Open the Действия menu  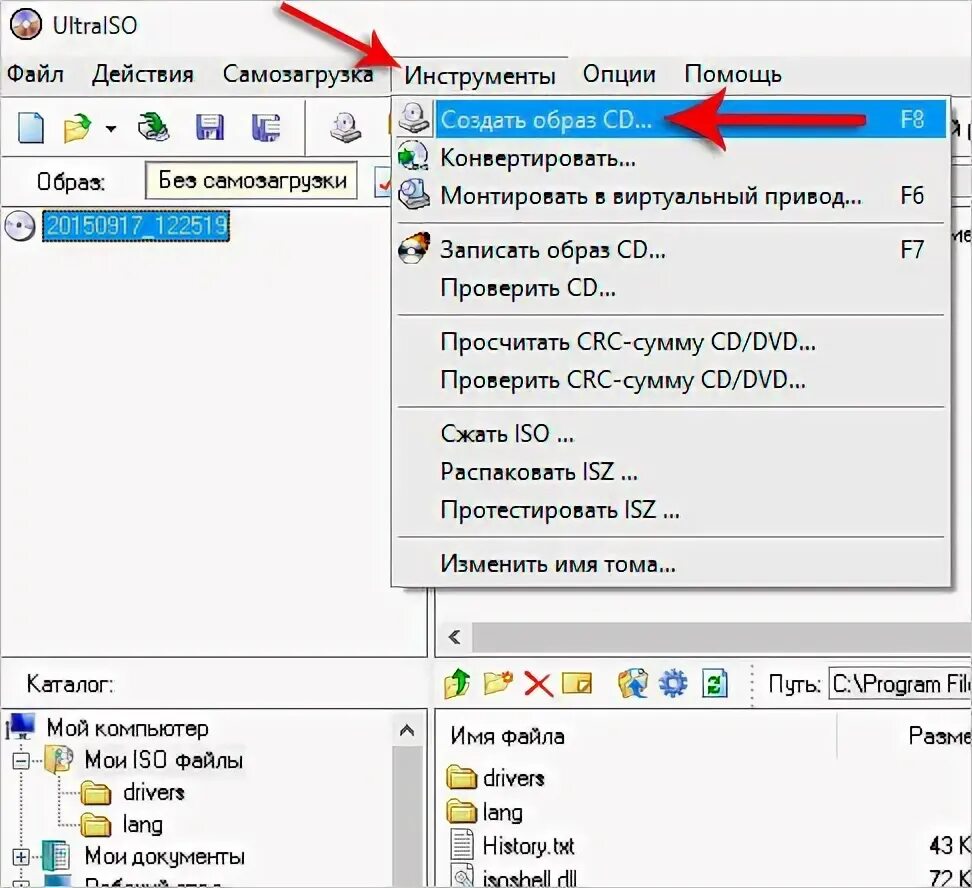click(143, 74)
